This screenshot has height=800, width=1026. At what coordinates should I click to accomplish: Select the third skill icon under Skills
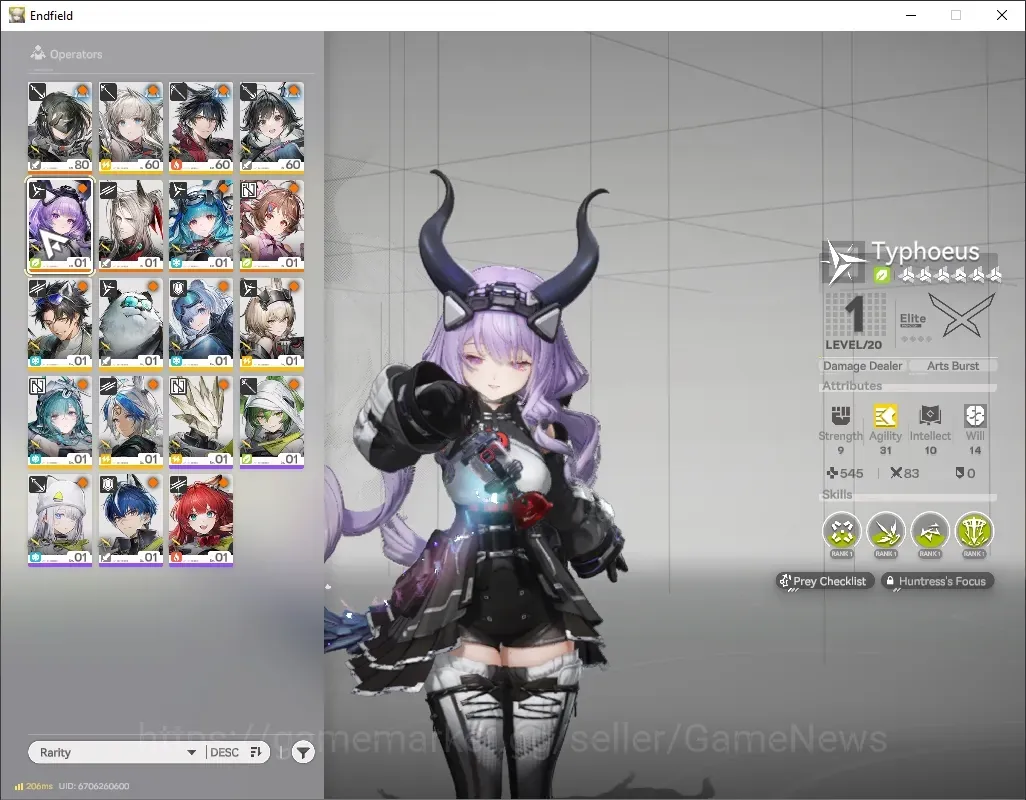tap(930, 531)
